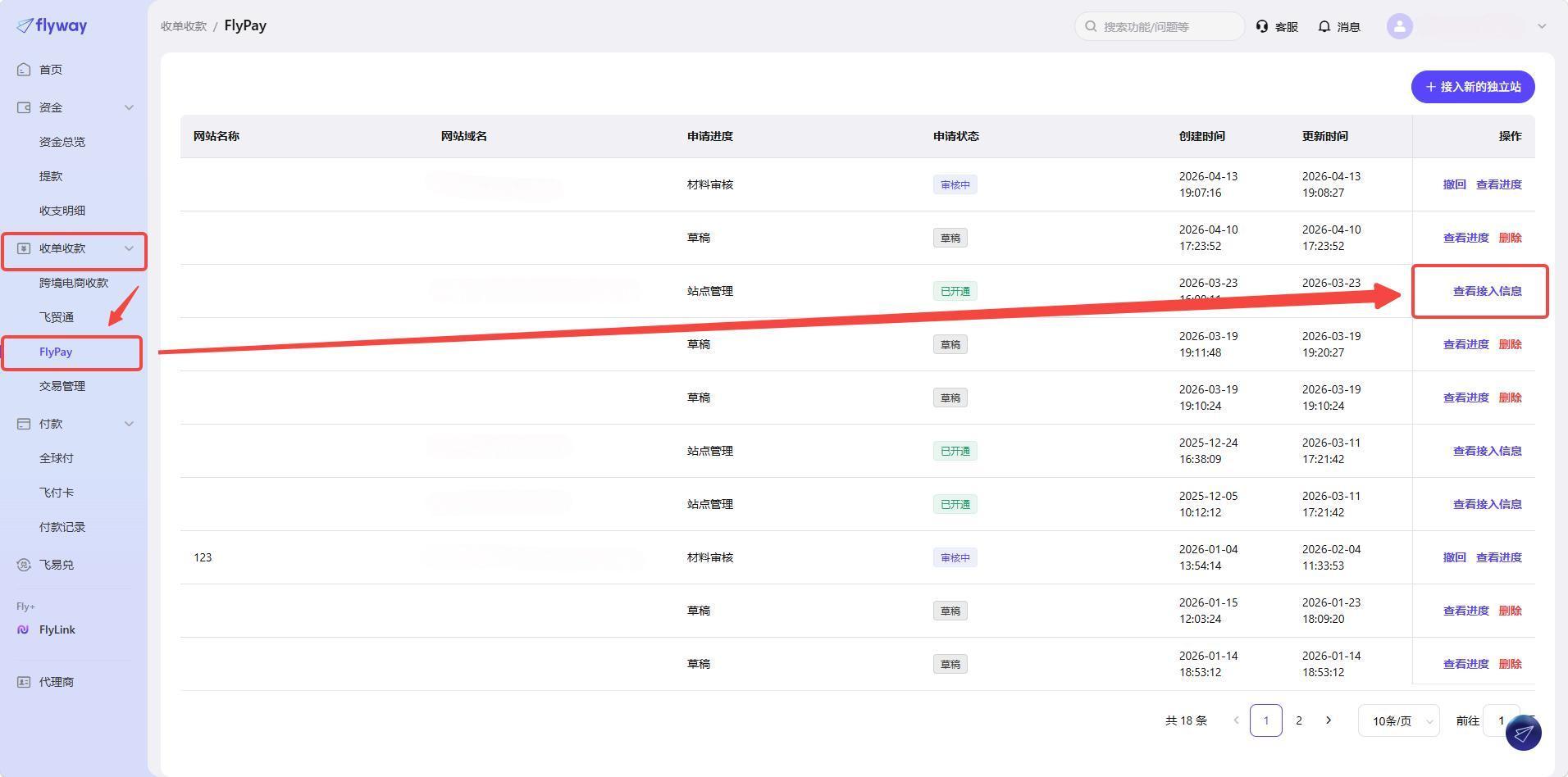Open 跨境电商收款 in sidebar
Screen dimensions: 1568x777
pyautogui.click(x=74, y=283)
